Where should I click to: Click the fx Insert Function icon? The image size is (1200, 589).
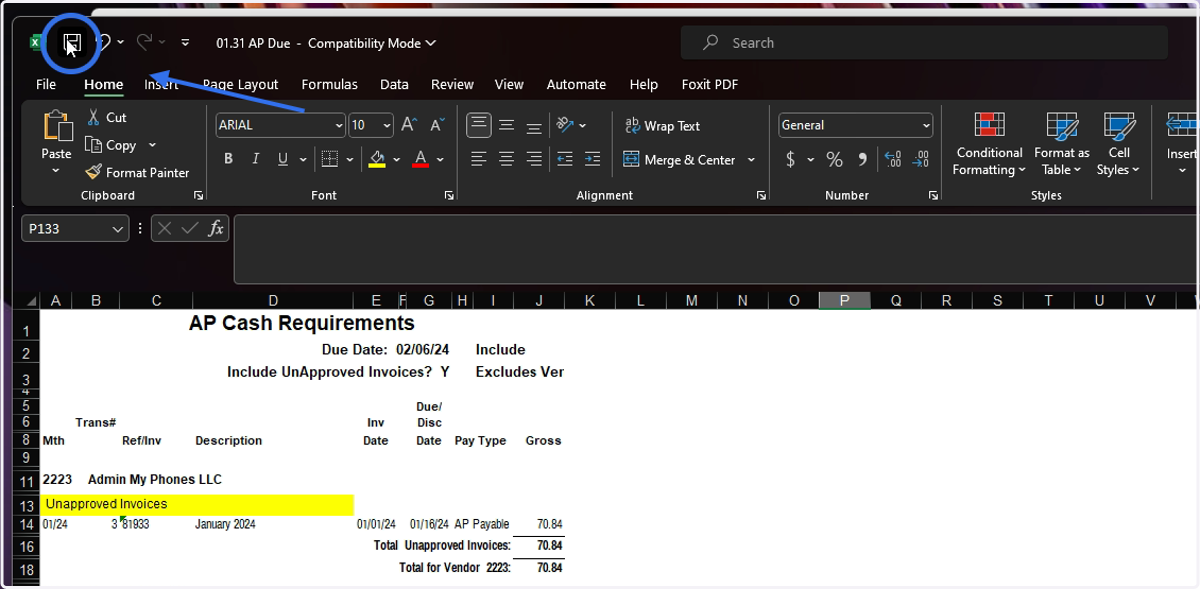coord(216,228)
